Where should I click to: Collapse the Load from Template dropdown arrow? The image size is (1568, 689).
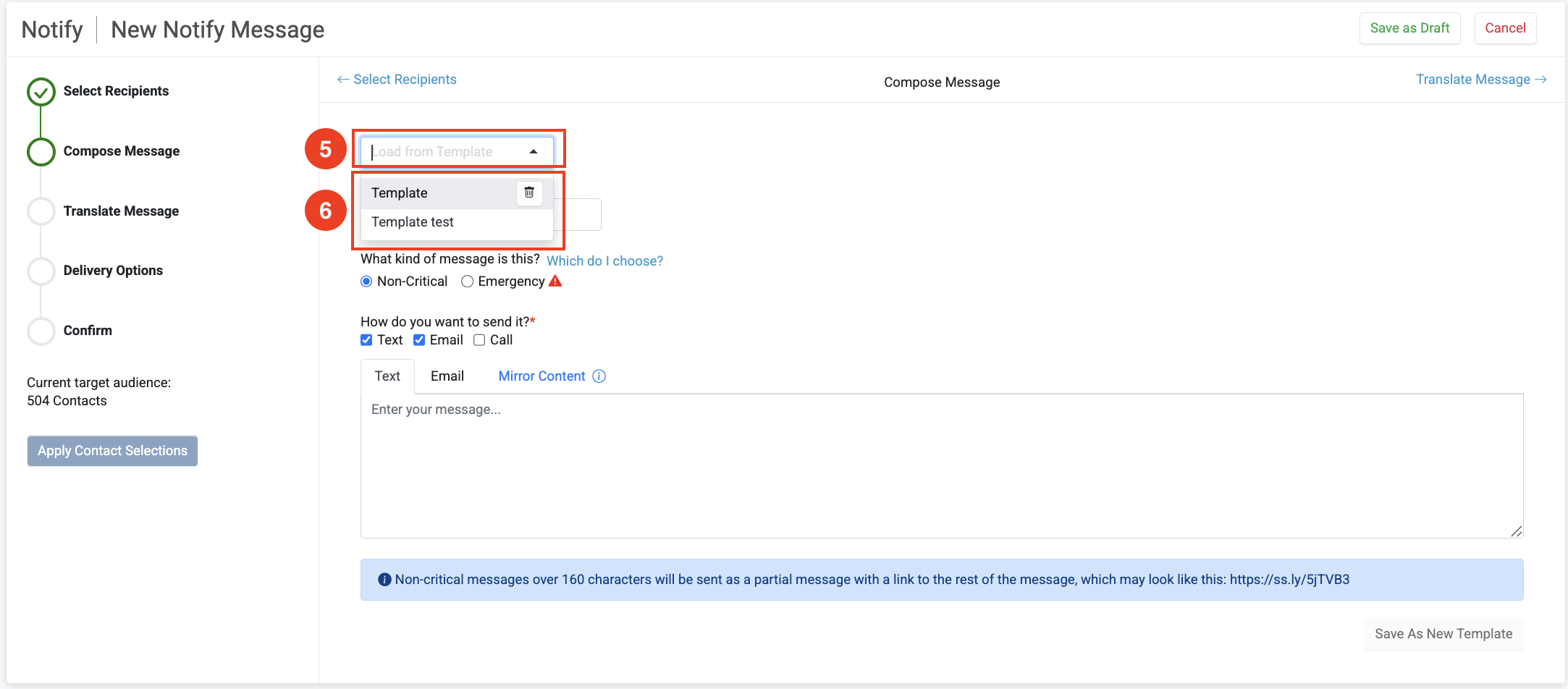pyautogui.click(x=534, y=152)
